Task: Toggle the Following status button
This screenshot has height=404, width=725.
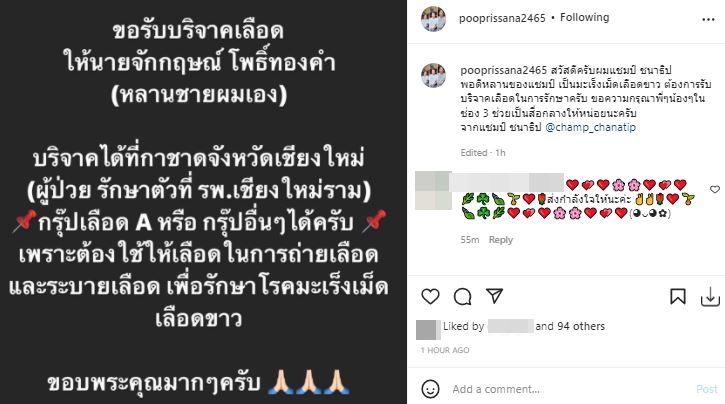Action: (584, 18)
